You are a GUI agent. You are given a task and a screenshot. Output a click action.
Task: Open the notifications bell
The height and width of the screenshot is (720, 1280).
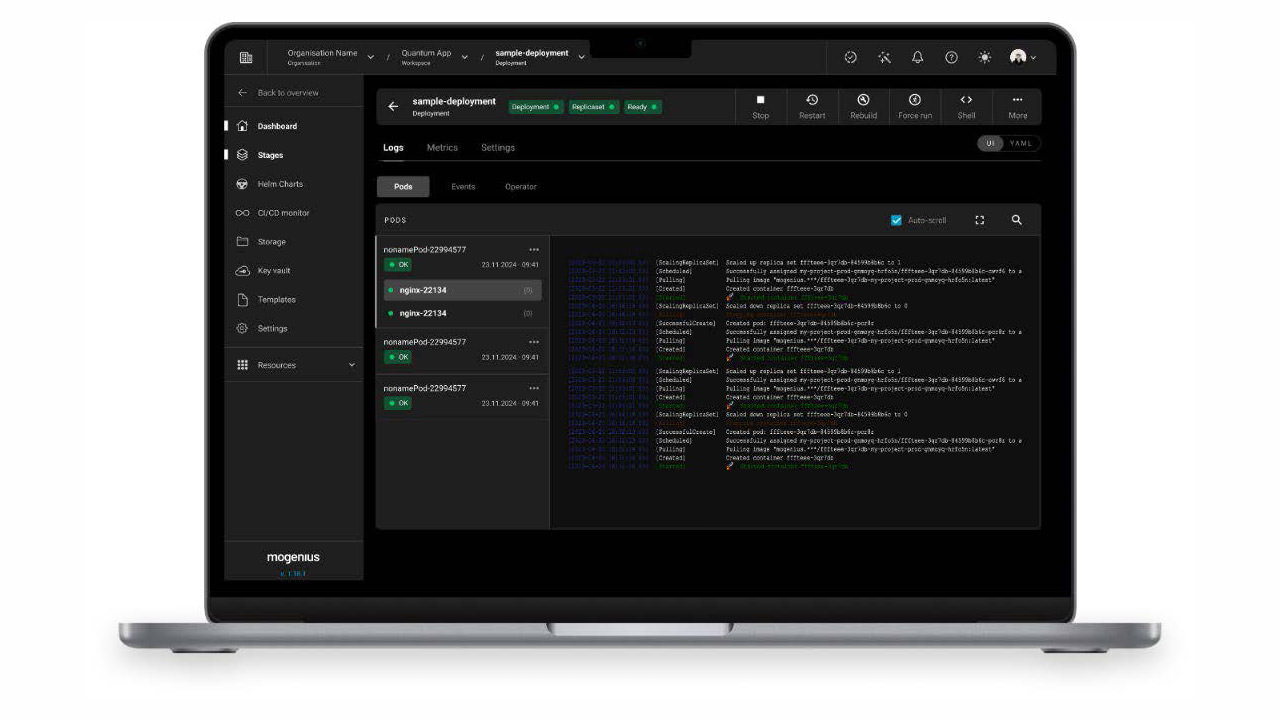click(x=917, y=57)
